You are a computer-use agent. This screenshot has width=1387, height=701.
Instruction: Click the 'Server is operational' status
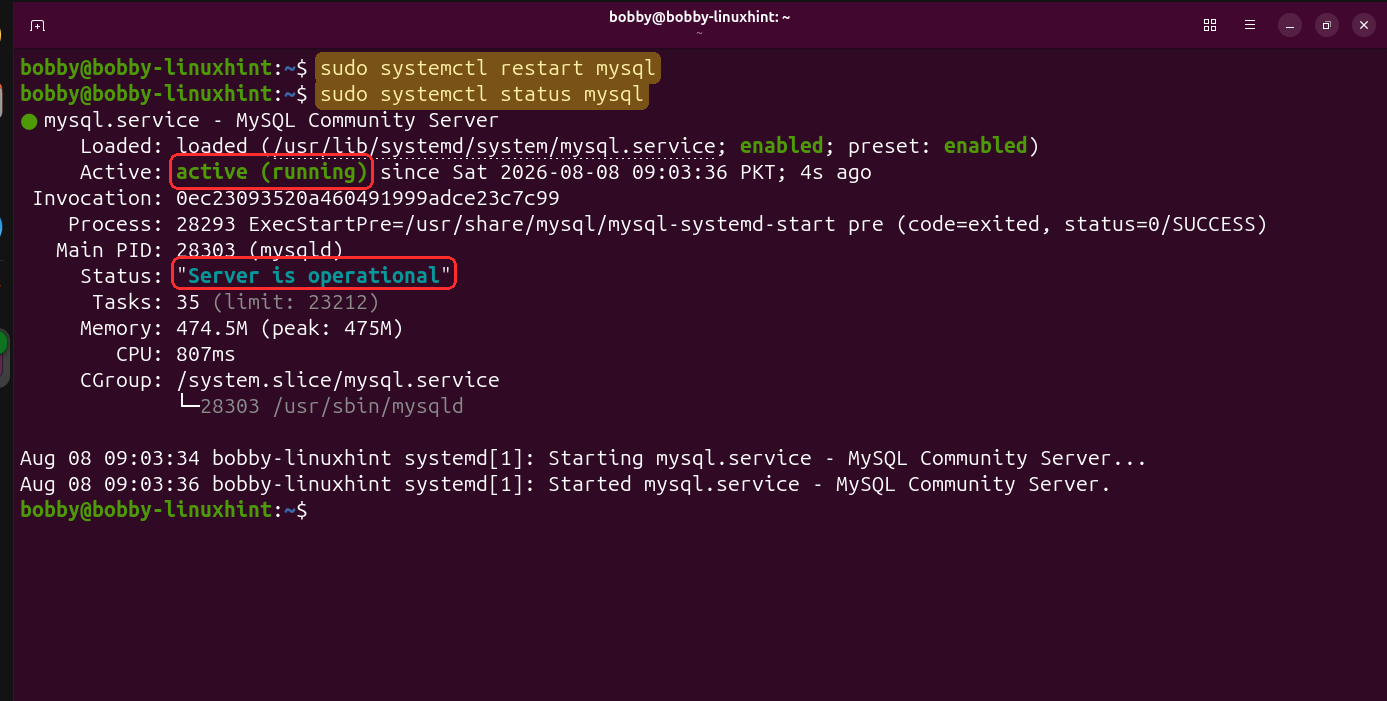pyautogui.click(x=314, y=275)
